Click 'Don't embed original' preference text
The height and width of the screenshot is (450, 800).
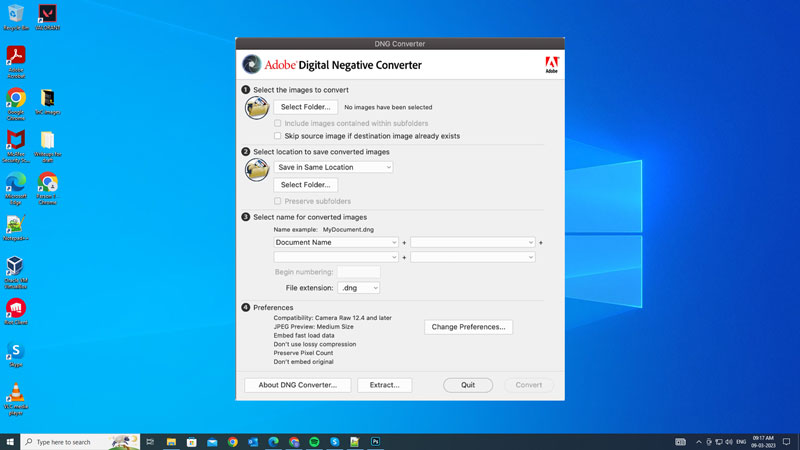tap(304, 362)
